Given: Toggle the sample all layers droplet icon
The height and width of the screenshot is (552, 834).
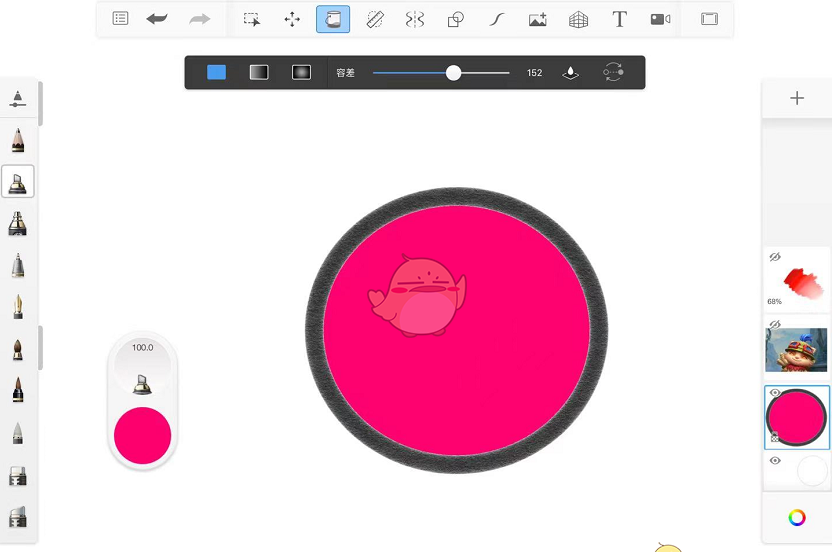Looking at the screenshot, I should click(x=570, y=72).
